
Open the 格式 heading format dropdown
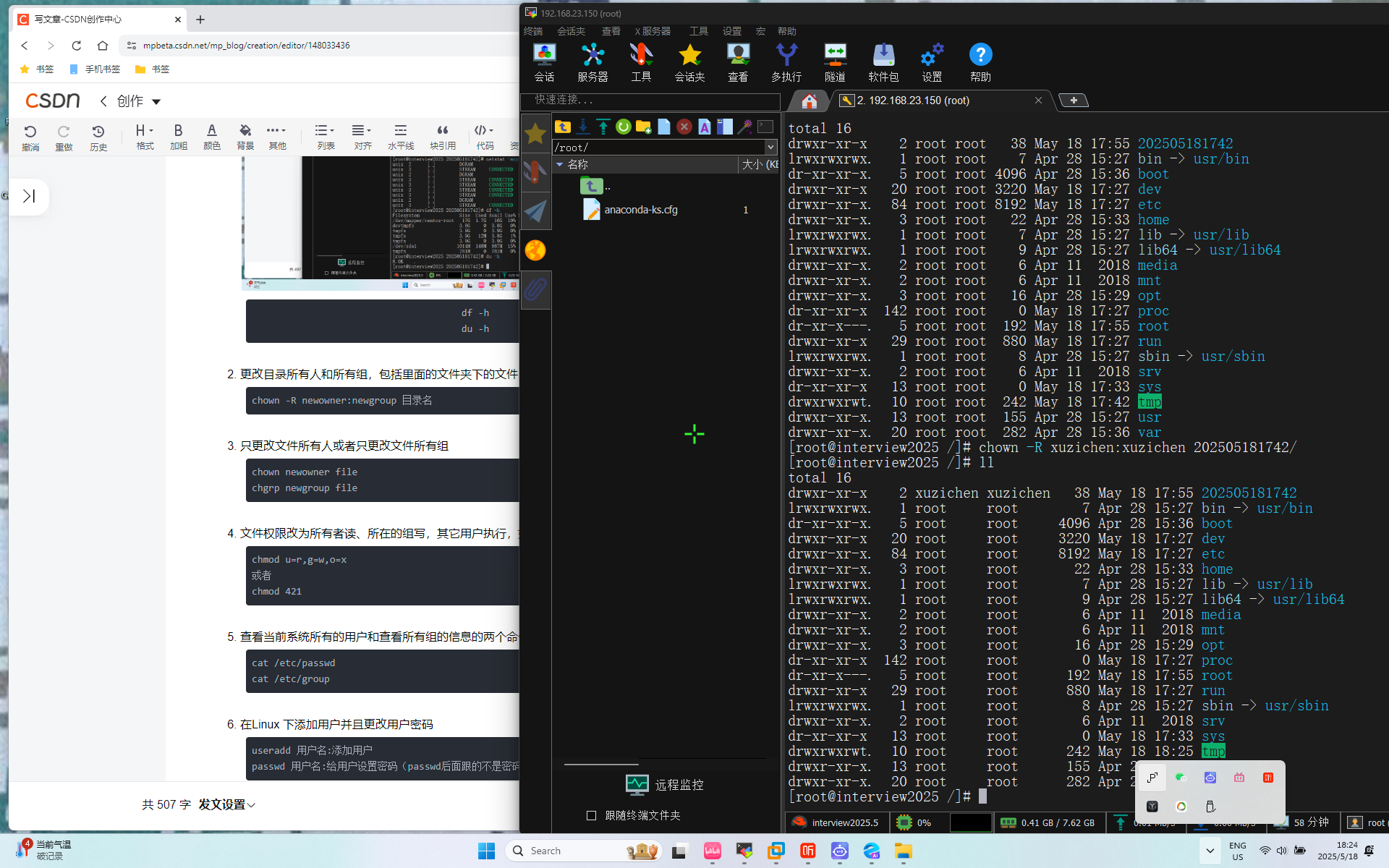pos(145,135)
